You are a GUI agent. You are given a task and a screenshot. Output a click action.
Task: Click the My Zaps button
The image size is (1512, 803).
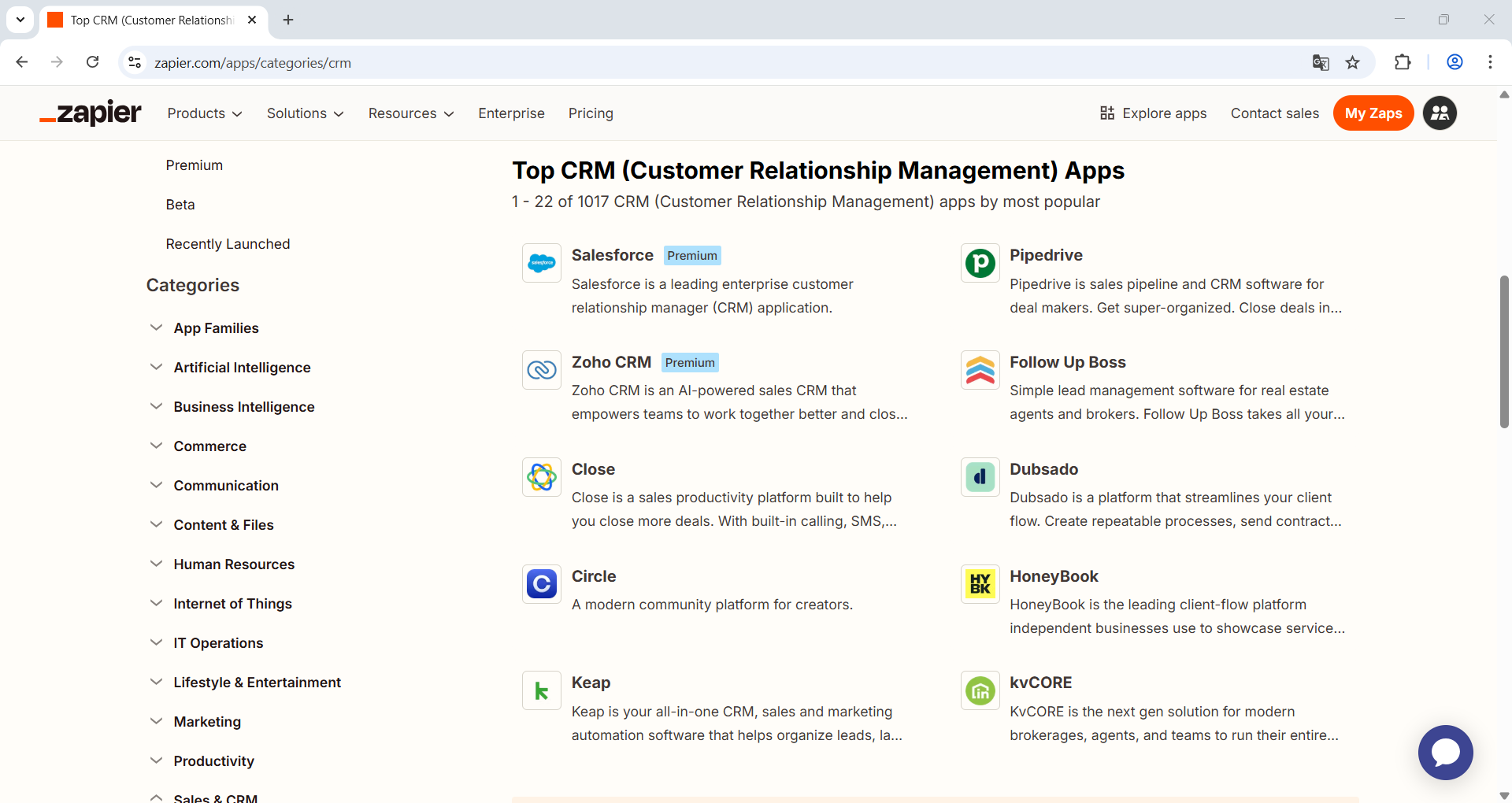1373,113
